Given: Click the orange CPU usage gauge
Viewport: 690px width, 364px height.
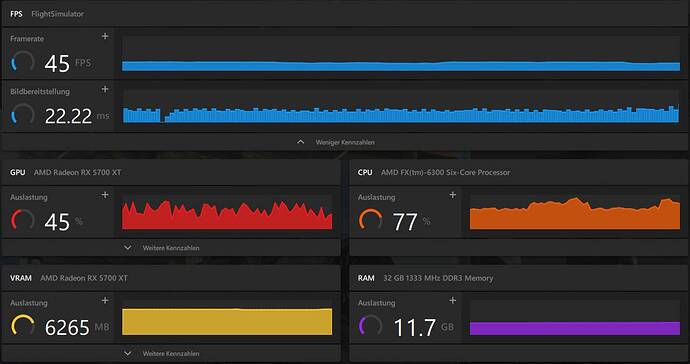Looking at the screenshot, I should pos(371,220).
